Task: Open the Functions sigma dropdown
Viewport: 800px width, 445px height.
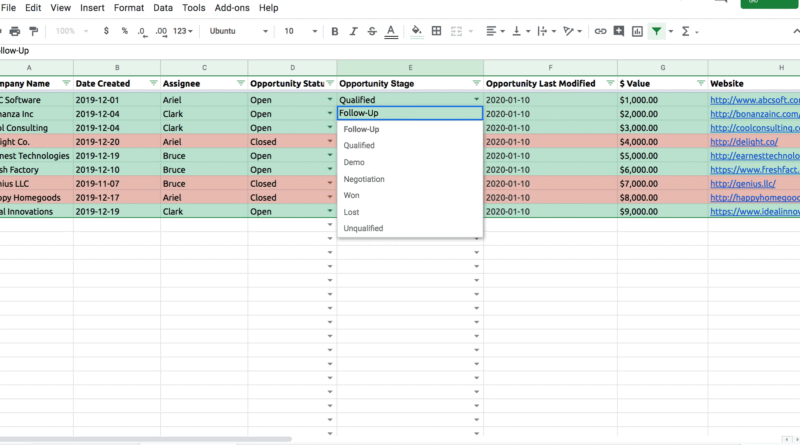Action: pos(689,31)
